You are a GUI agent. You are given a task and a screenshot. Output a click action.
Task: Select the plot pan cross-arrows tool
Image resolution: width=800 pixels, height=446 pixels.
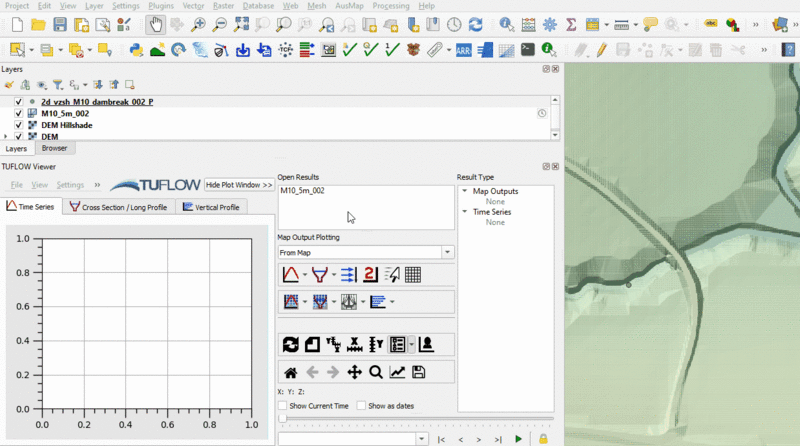(x=354, y=372)
